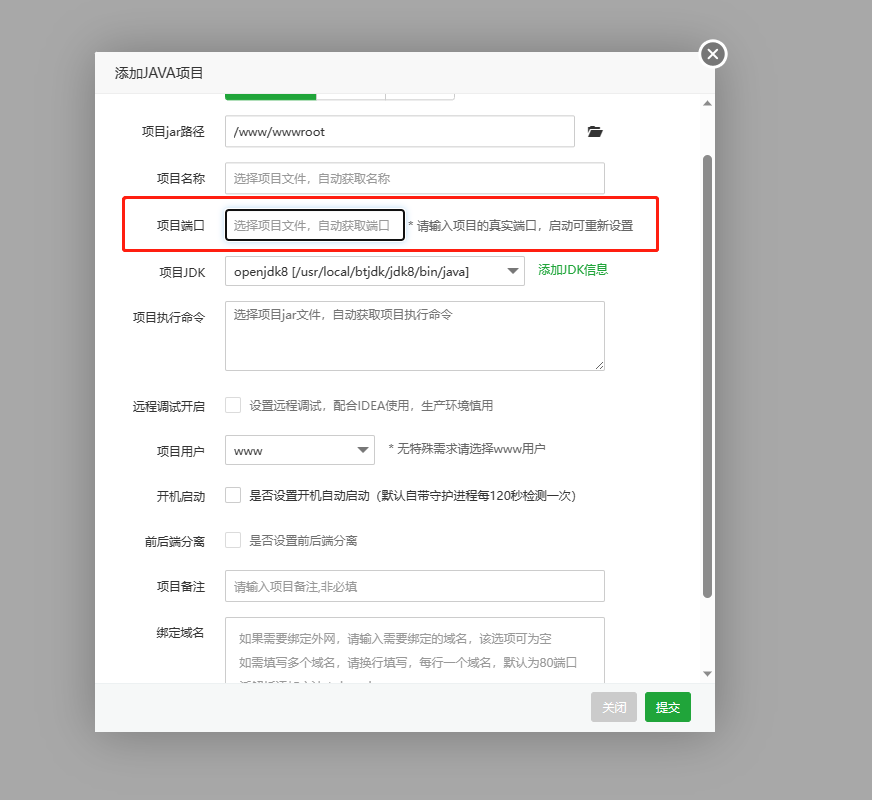Screen dimensions: 872x800
Task: Click the scrollbar down arrow
Action: (x=707, y=674)
